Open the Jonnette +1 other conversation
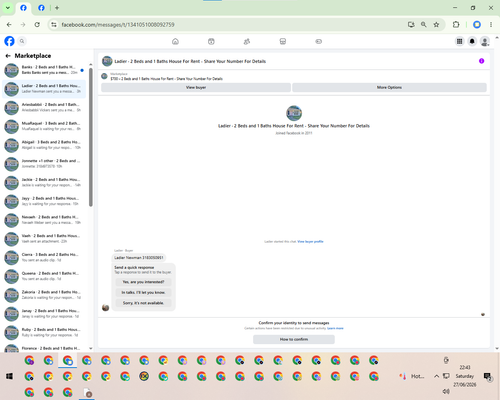The height and width of the screenshot is (400, 500). pos(44,164)
